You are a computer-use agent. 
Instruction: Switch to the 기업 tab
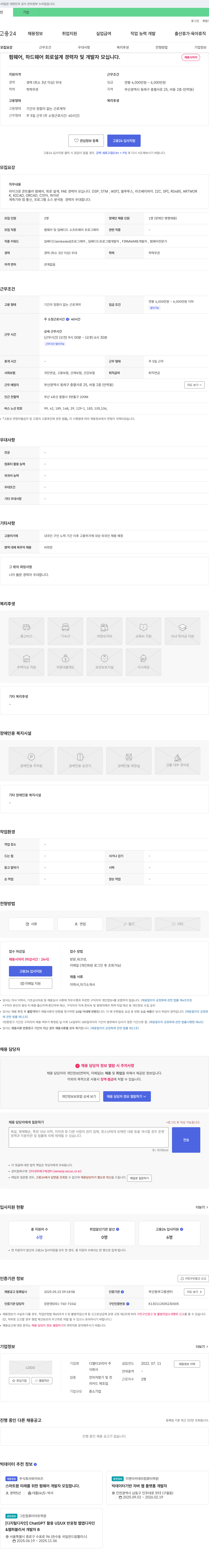coord(26,12)
